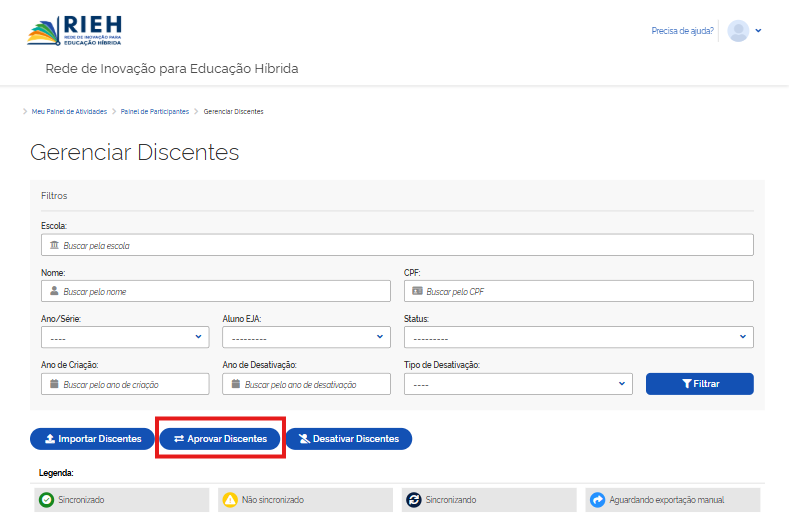
Task: Open the Aluno EJA dropdown
Action: (306, 337)
